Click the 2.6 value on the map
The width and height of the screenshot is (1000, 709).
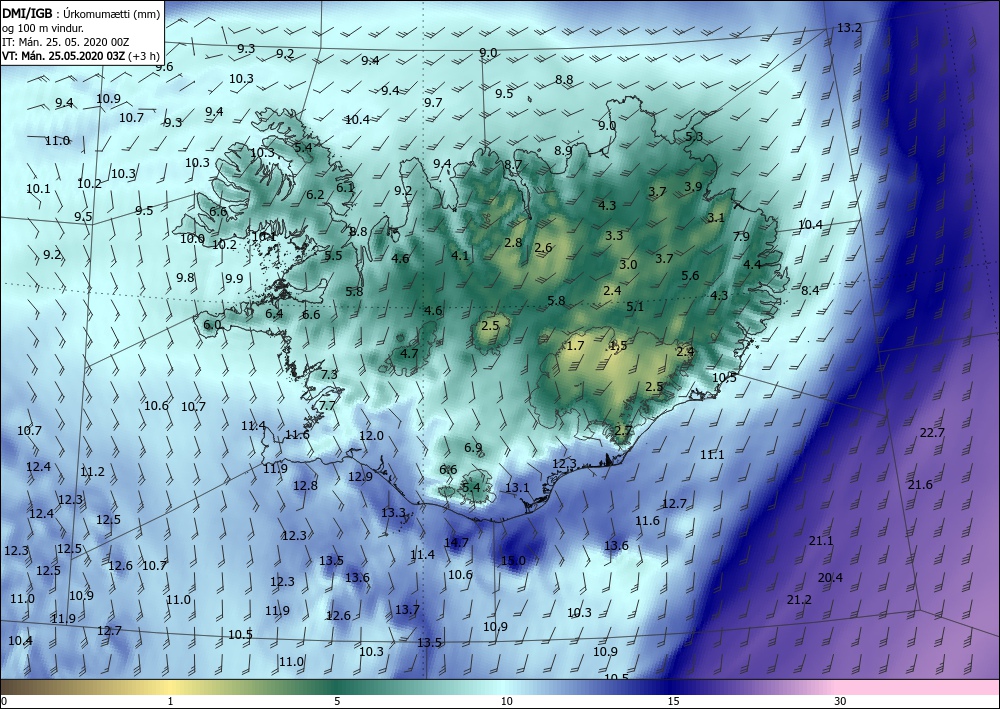tap(543, 247)
